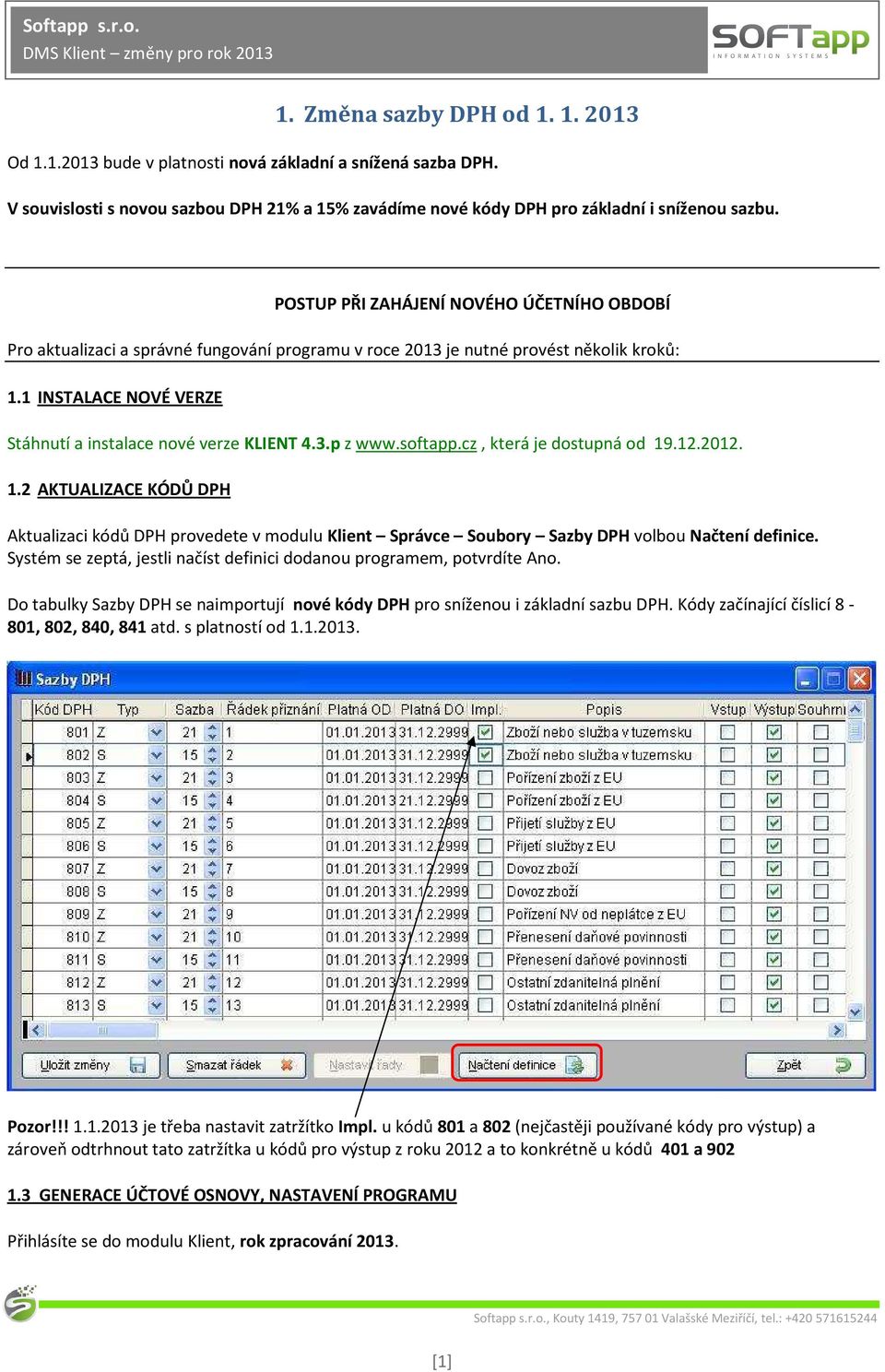This screenshot has height=1372, width=885.
Task: Expand the Typ dropdown for code 812
Action: click(157, 982)
